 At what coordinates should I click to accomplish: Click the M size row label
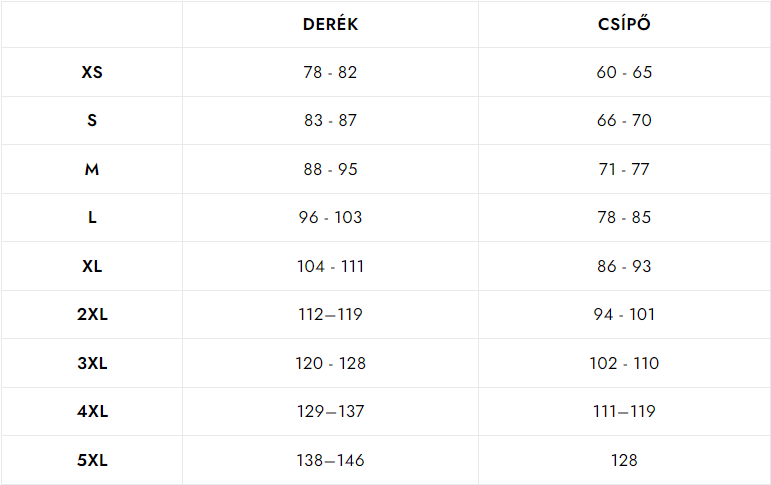(x=92, y=169)
